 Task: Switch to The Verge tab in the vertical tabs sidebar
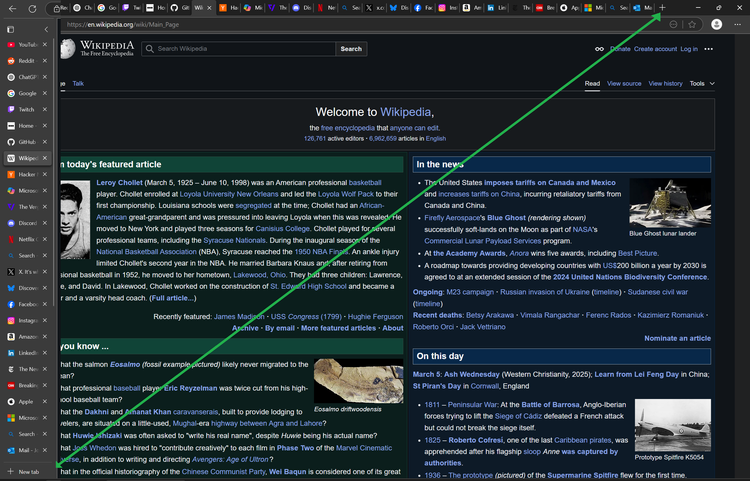[x=24, y=207]
